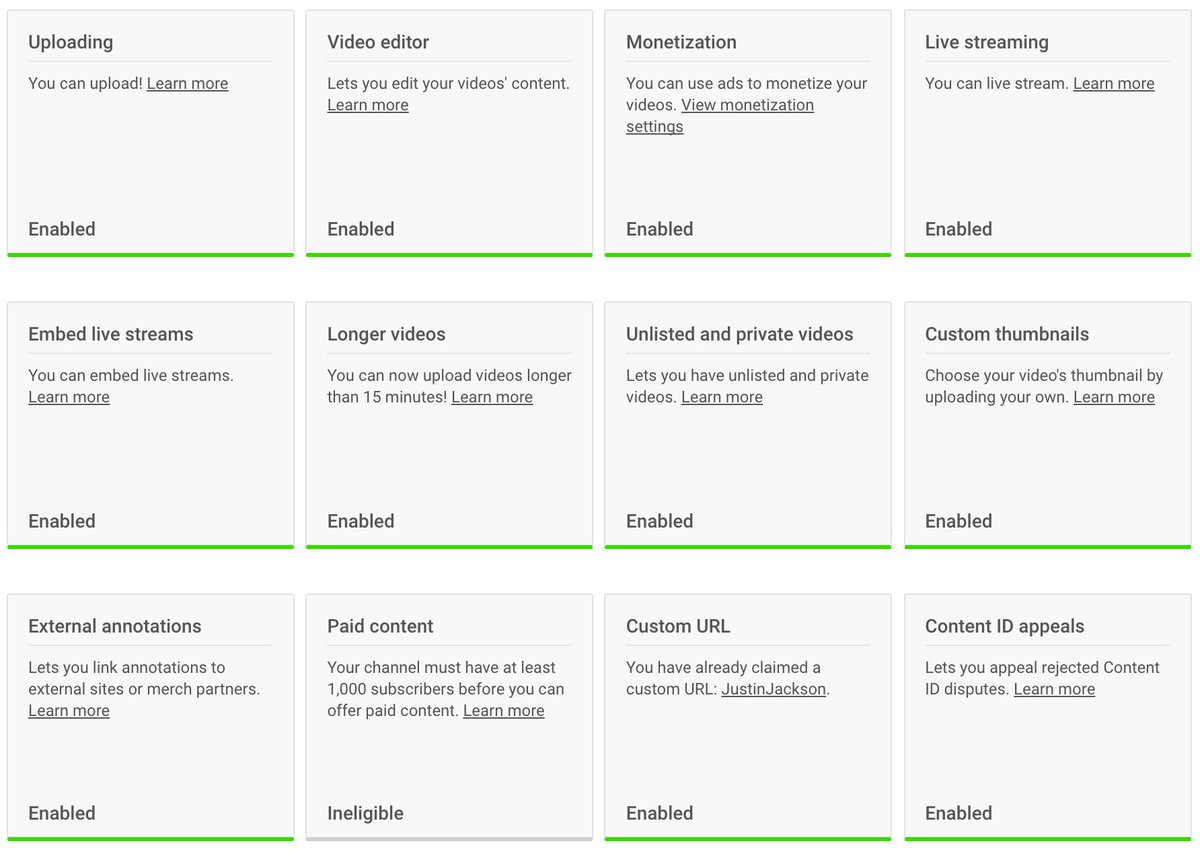Click Enabled status in Content ID appeals
Viewport: 1200px width, 860px height.
pyautogui.click(x=958, y=813)
